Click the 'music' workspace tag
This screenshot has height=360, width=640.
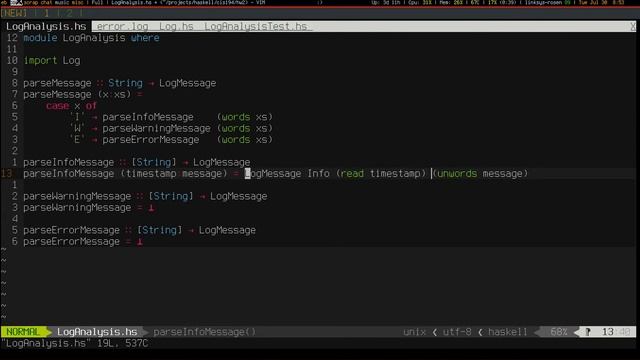[62, 2]
